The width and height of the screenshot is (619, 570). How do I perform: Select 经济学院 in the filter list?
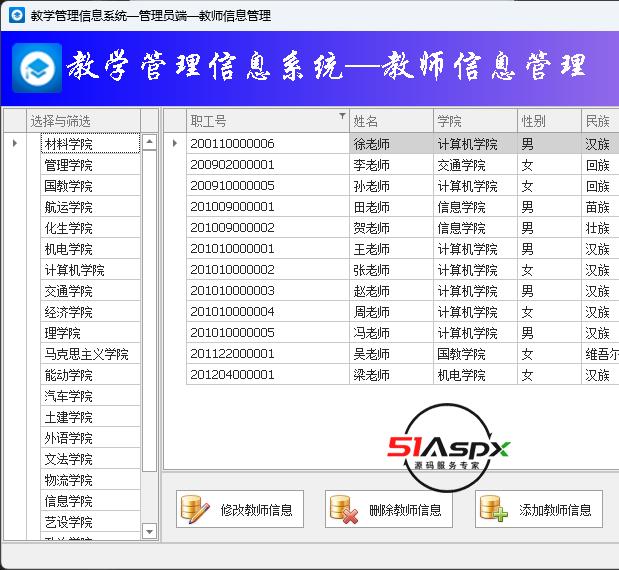[x=90, y=311]
